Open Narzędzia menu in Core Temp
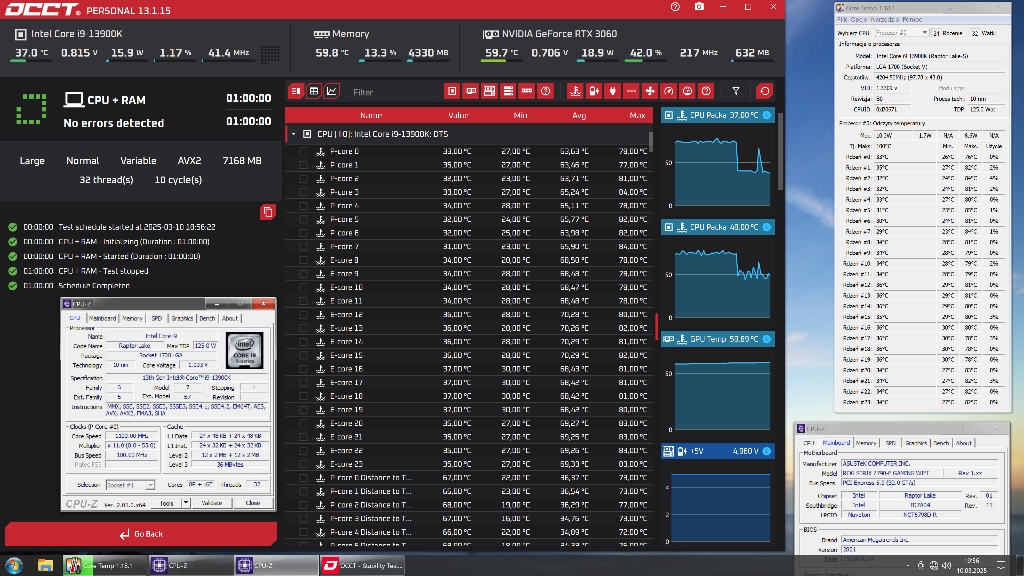 coord(884,20)
